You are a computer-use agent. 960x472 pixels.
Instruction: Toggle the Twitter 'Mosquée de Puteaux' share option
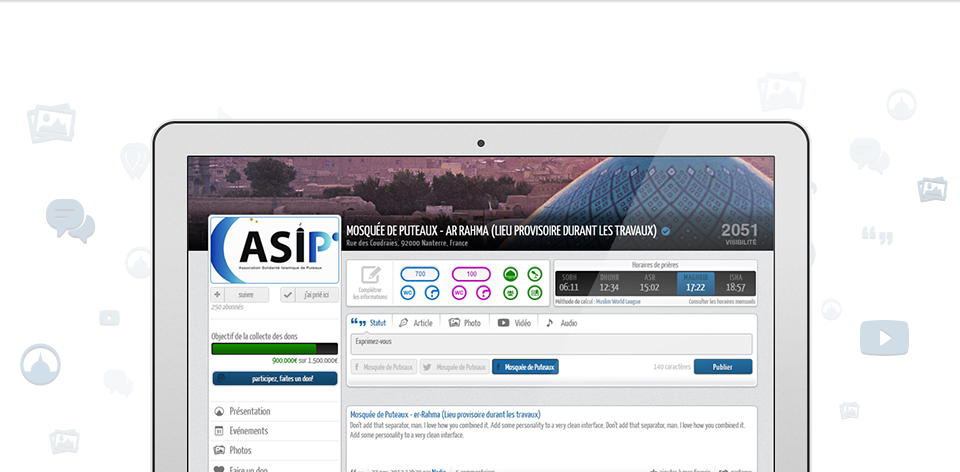tap(454, 367)
